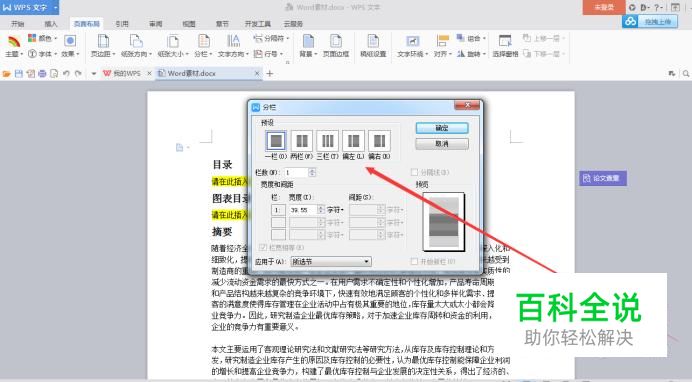The height and width of the screenshot is (382, 692).
Task: Open the 章节 ribbon tab
Action: pyautogui.click(x=222, y=24)
